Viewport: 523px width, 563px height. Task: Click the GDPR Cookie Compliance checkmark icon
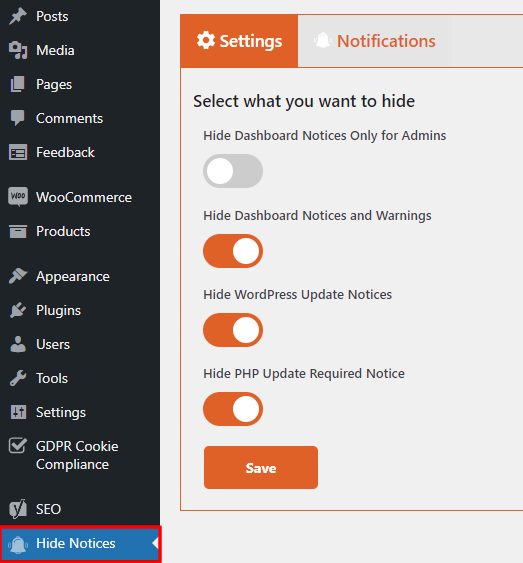coord(18,446)
